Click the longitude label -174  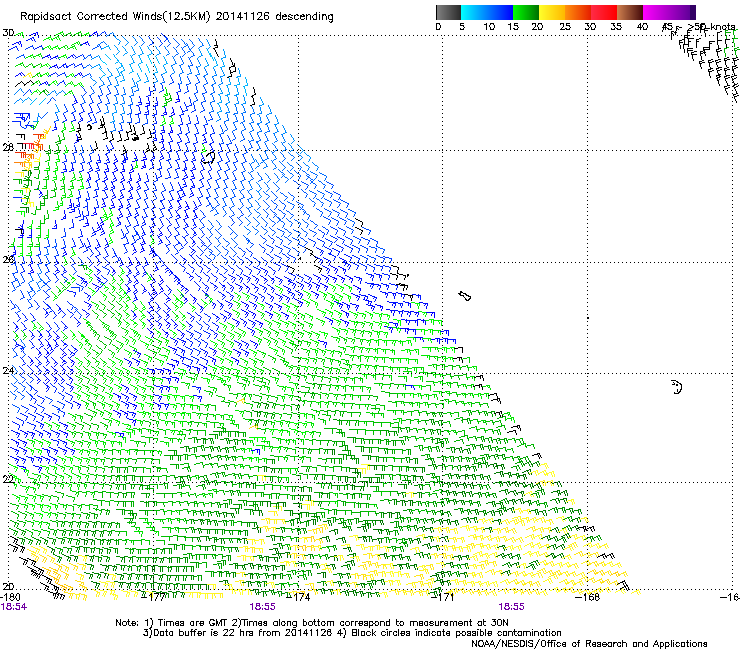(299, 597)
